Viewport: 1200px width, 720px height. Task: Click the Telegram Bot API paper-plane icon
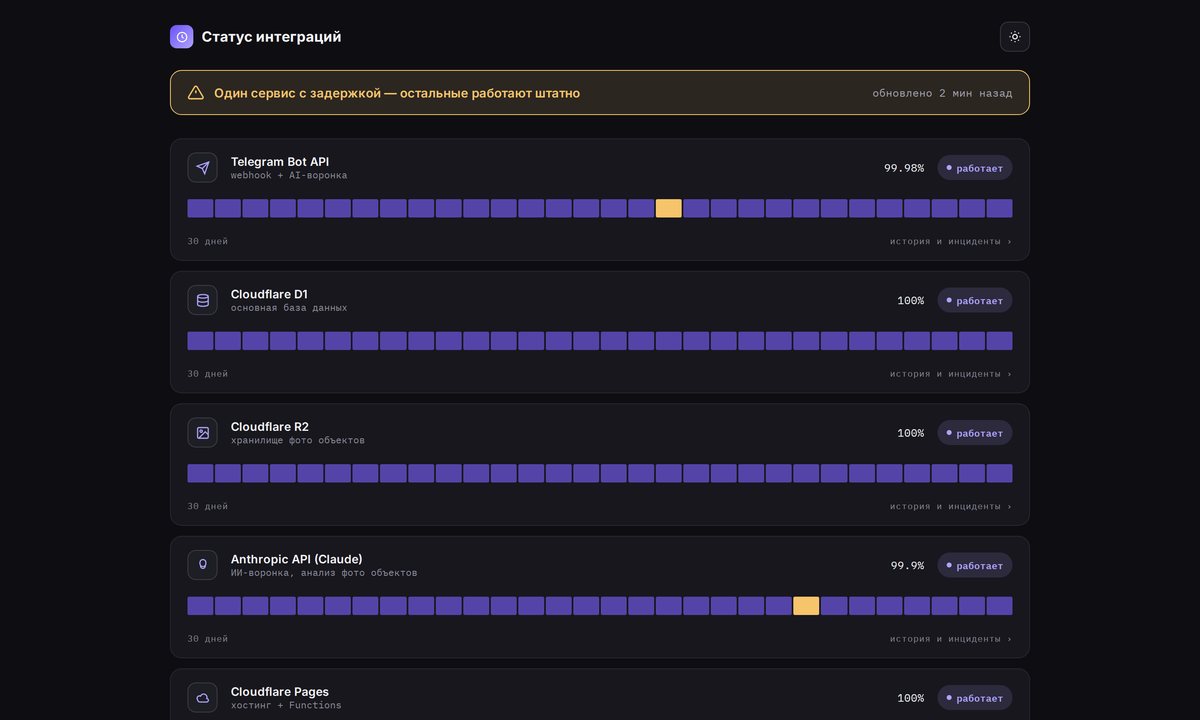coord(203,168)
